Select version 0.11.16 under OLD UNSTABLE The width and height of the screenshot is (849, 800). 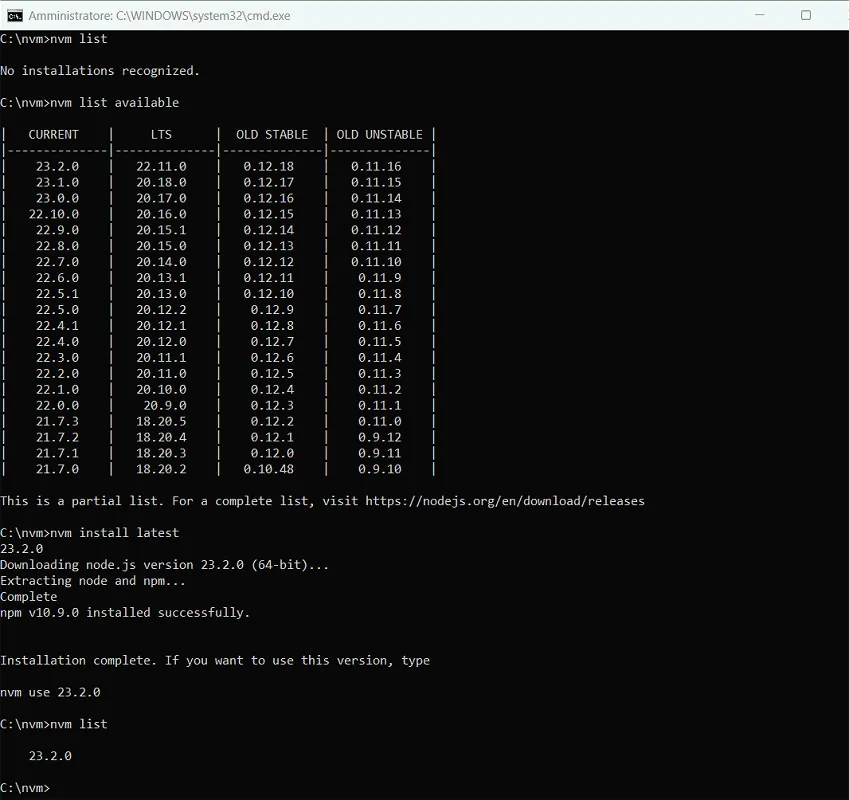pos(380,166)
